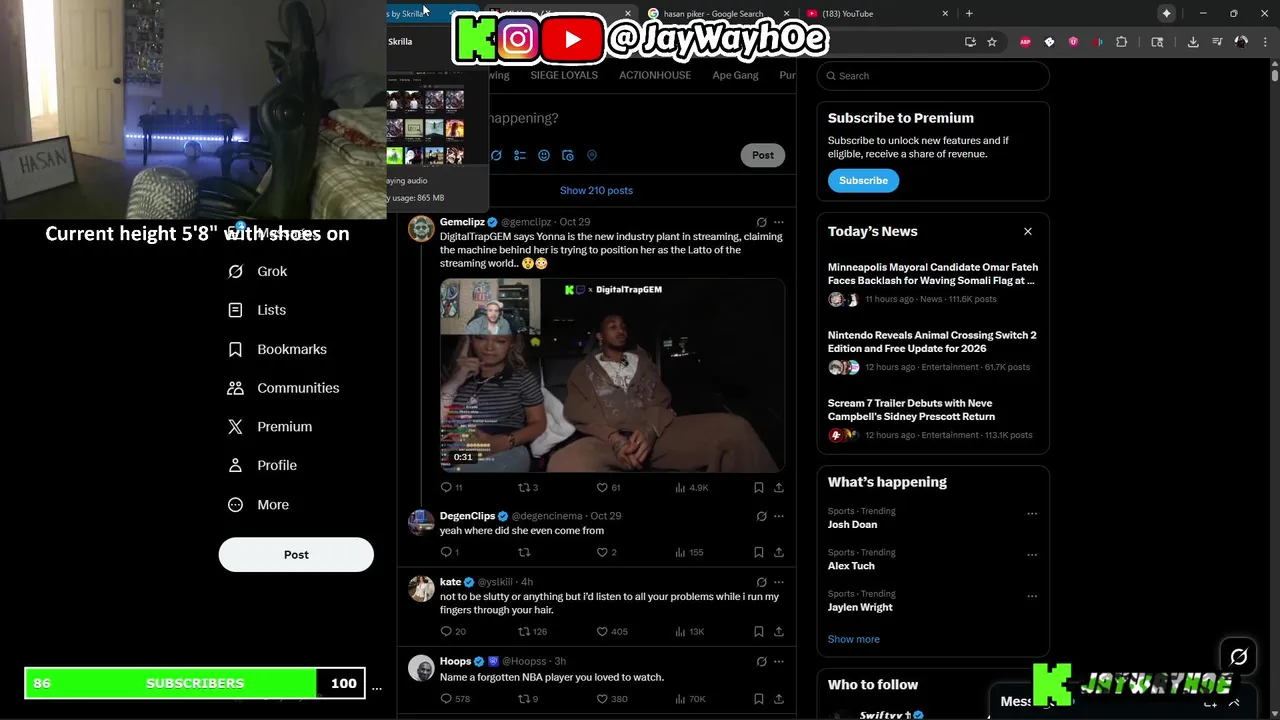Open more options on DegenClips post
This screenshot has width=1280, height=720.
[779, 516]
